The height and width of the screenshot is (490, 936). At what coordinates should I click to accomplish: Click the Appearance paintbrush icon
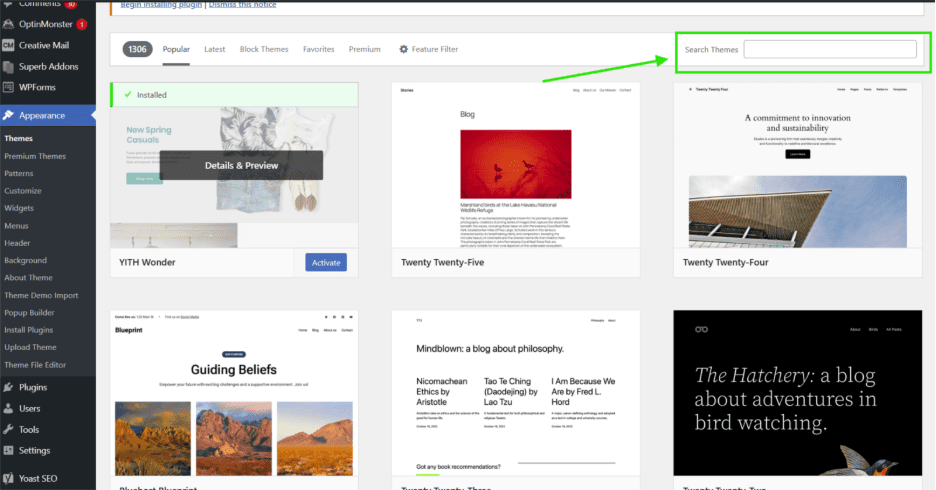tap(8, 115)
